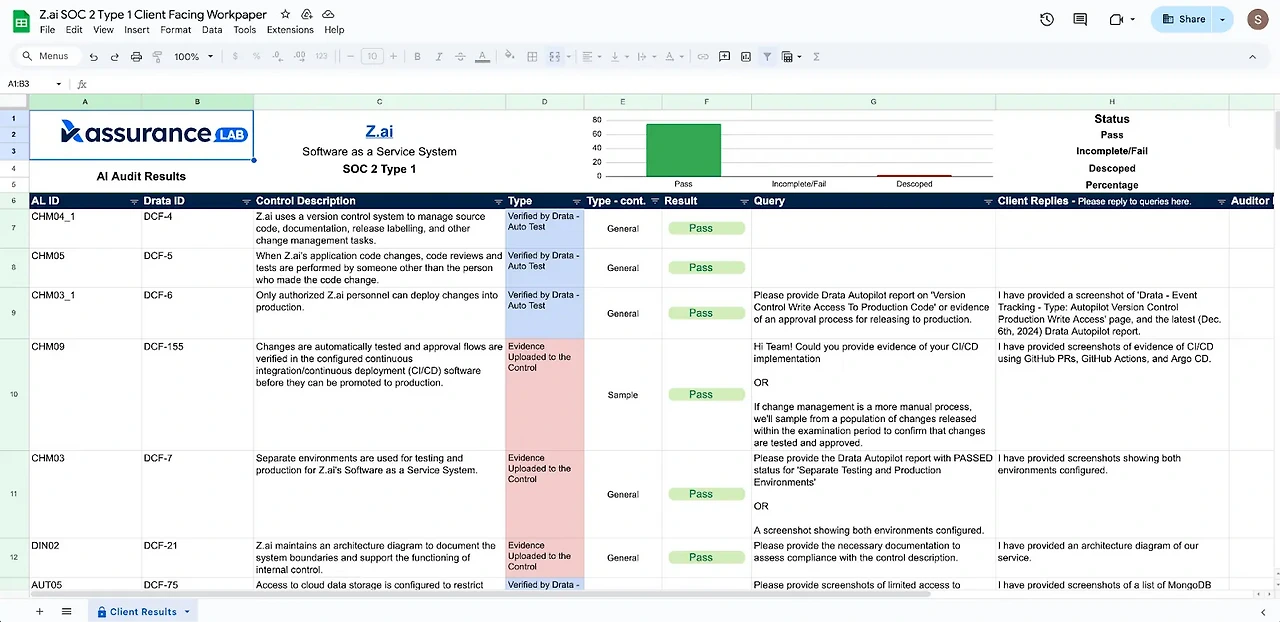
Task: Open the View menu
Action: [x=103, y=30]
